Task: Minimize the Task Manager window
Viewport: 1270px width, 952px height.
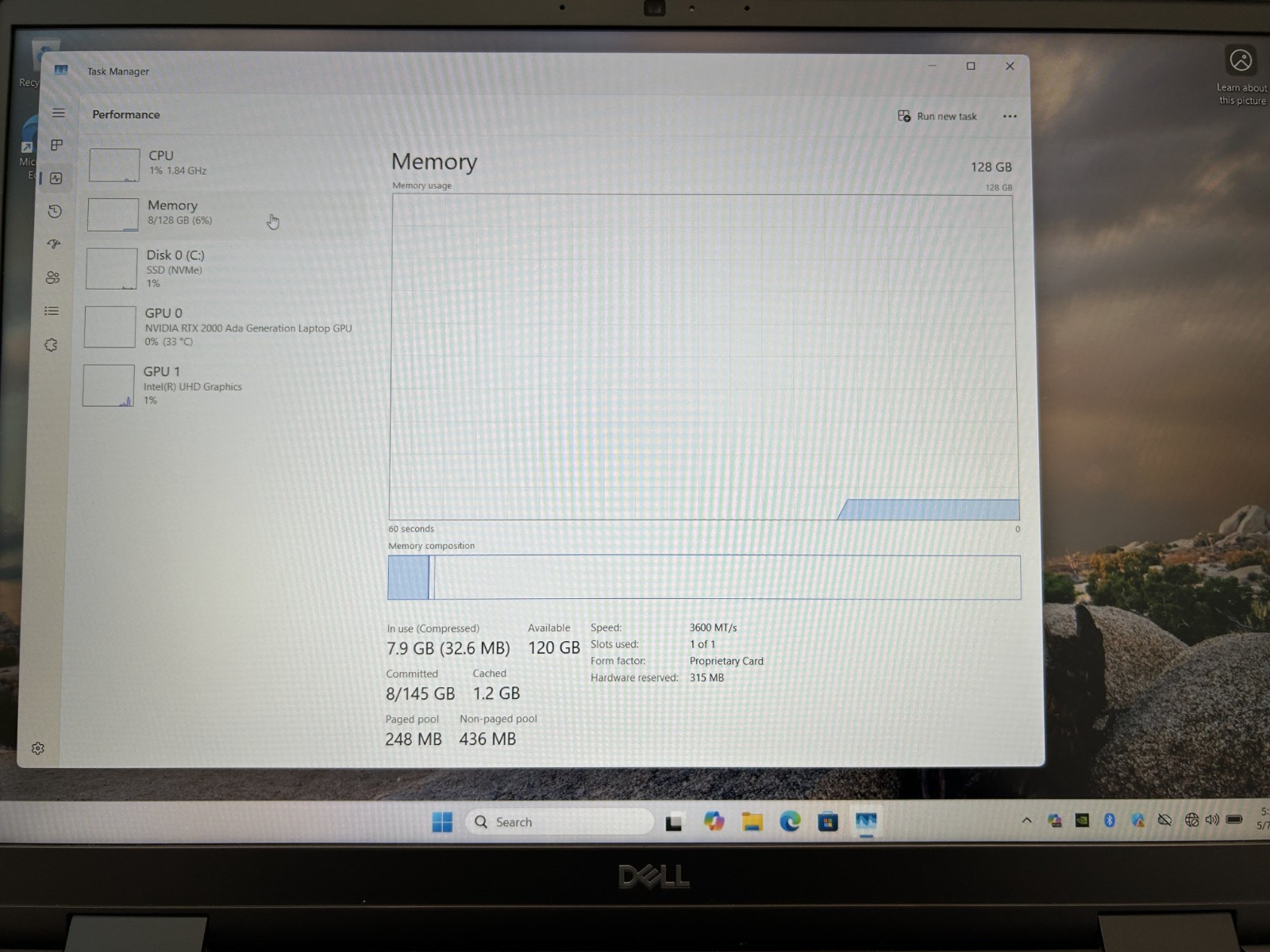Action: [x=933, y=66]
